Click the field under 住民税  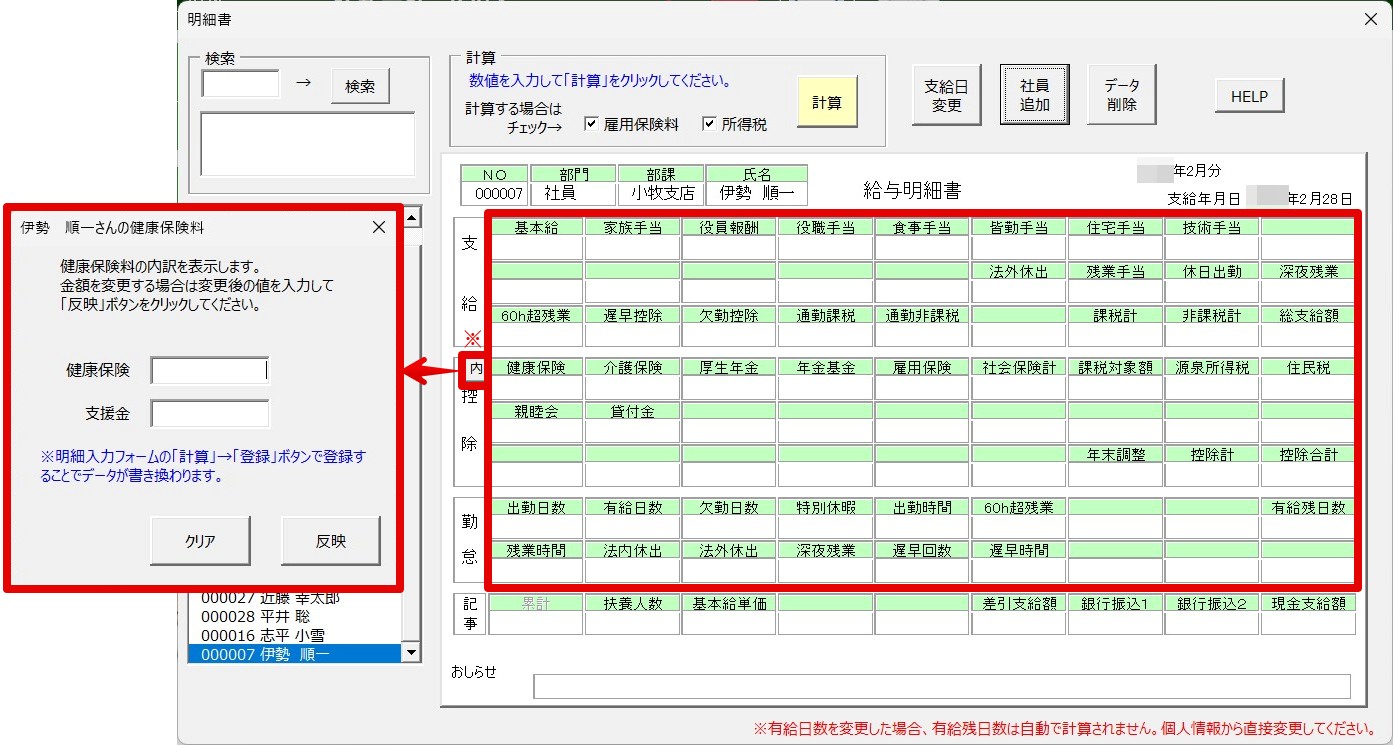[x=1308, y=388]
